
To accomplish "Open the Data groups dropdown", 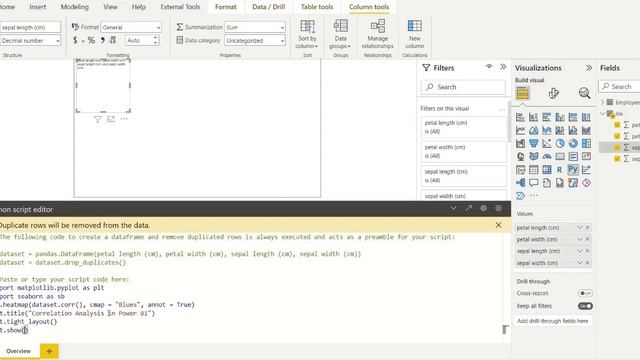I will [x=340, y=34].
